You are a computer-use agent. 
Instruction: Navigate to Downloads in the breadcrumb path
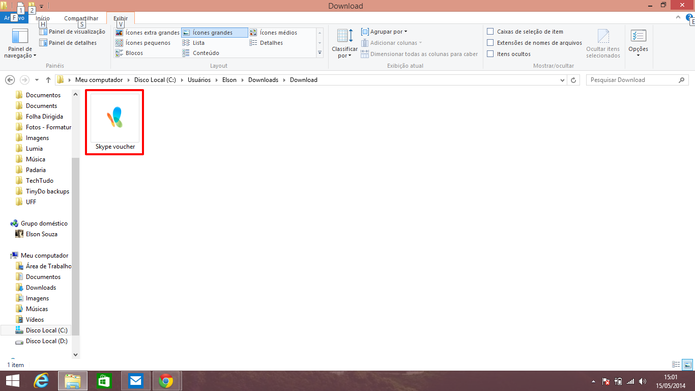point(263,80)
